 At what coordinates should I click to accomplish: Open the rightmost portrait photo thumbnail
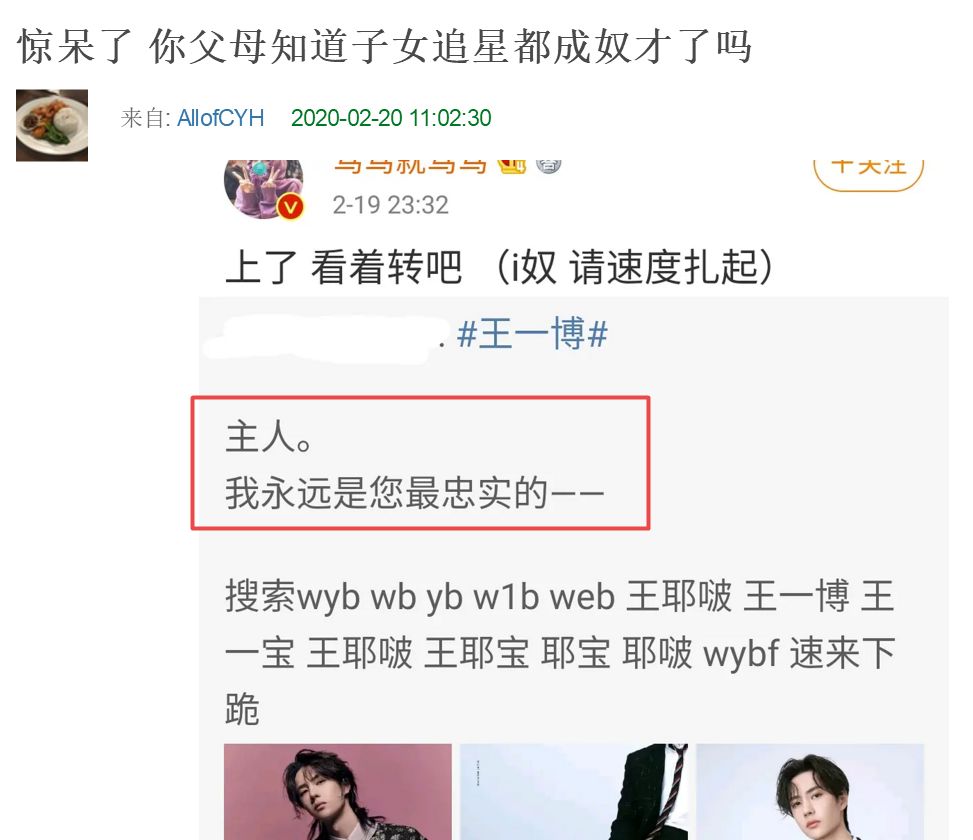[x=810, y=792]
